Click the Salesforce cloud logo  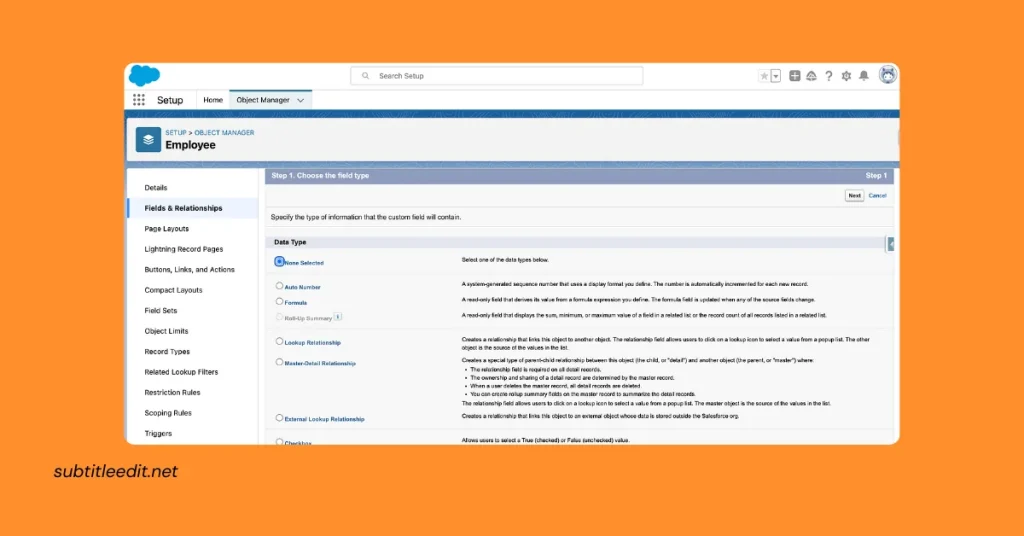[x=145, y=76]
